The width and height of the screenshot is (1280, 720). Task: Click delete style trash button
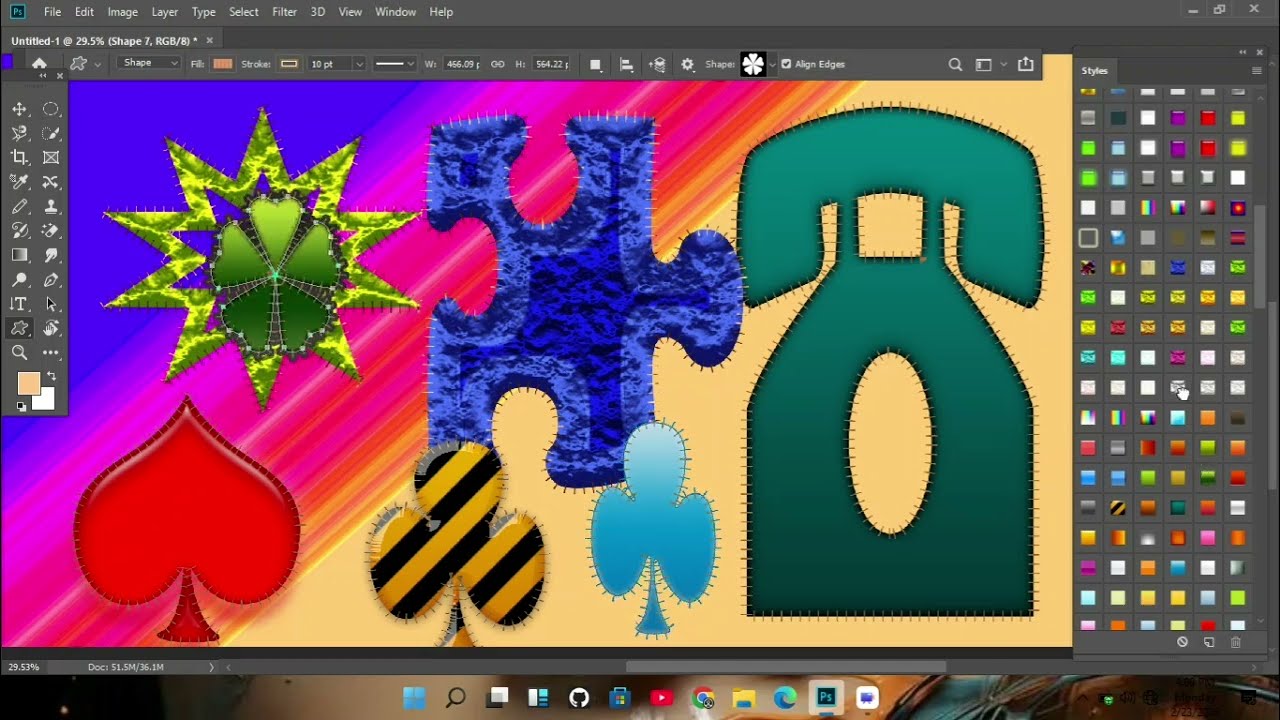1236,642
